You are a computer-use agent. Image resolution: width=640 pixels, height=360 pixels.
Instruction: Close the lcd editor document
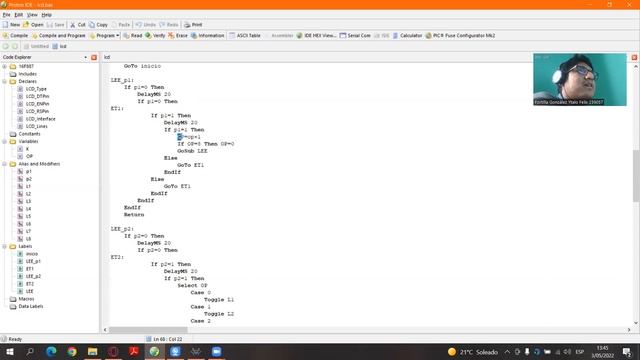[634, 57]
